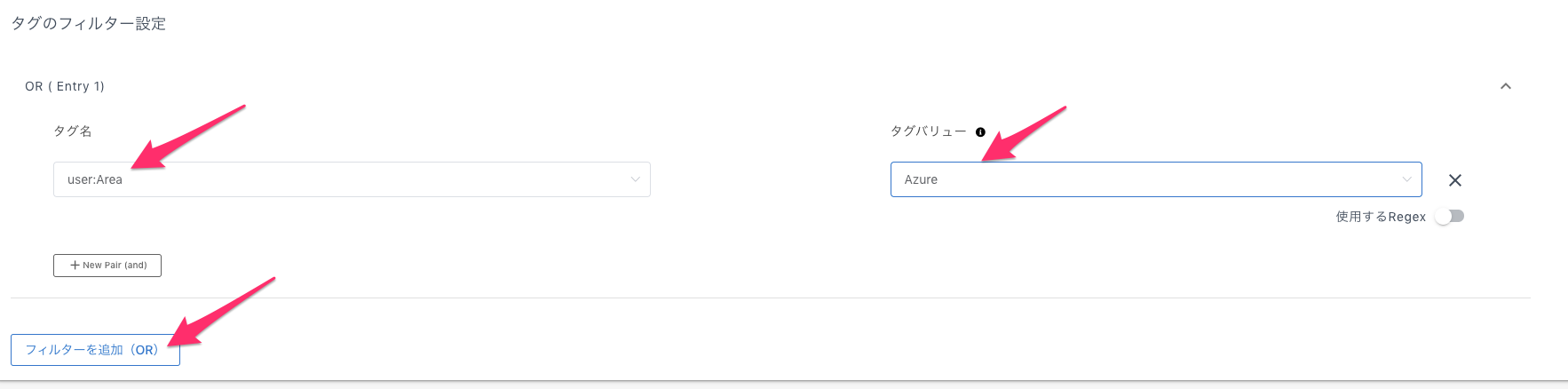
Task: Click the タグのフィルター設定 heading
Action: click(89, 24)
